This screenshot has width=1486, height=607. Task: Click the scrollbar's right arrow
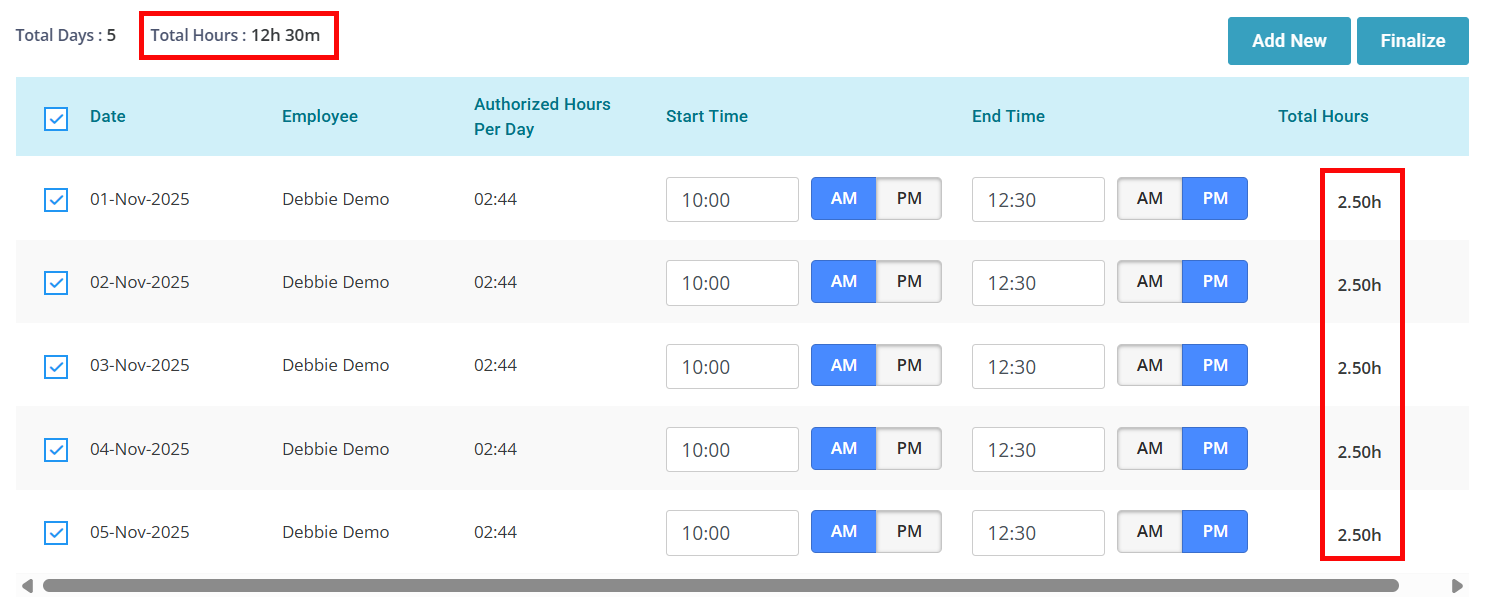click(x=1457, y=585)
